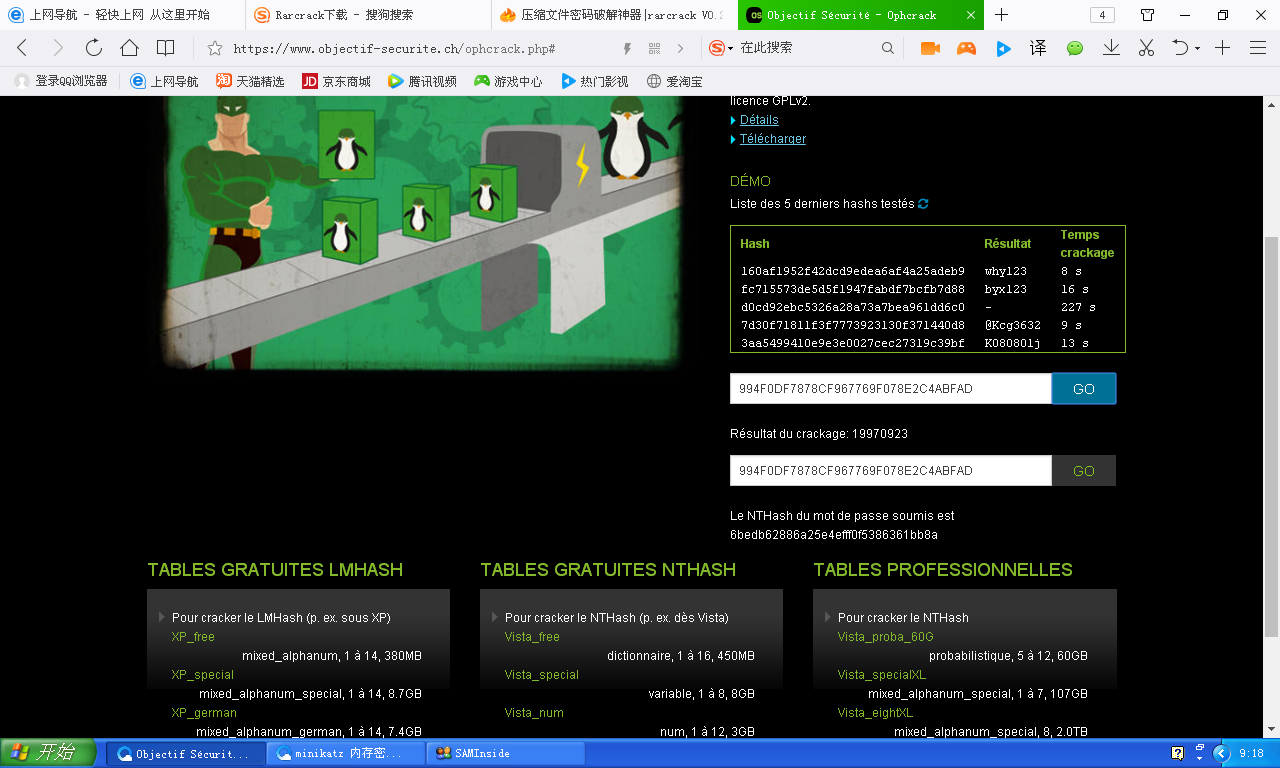The image size is (1280, 768).
Task: Click the help balloon icon in system tray
Action: 1178,752
